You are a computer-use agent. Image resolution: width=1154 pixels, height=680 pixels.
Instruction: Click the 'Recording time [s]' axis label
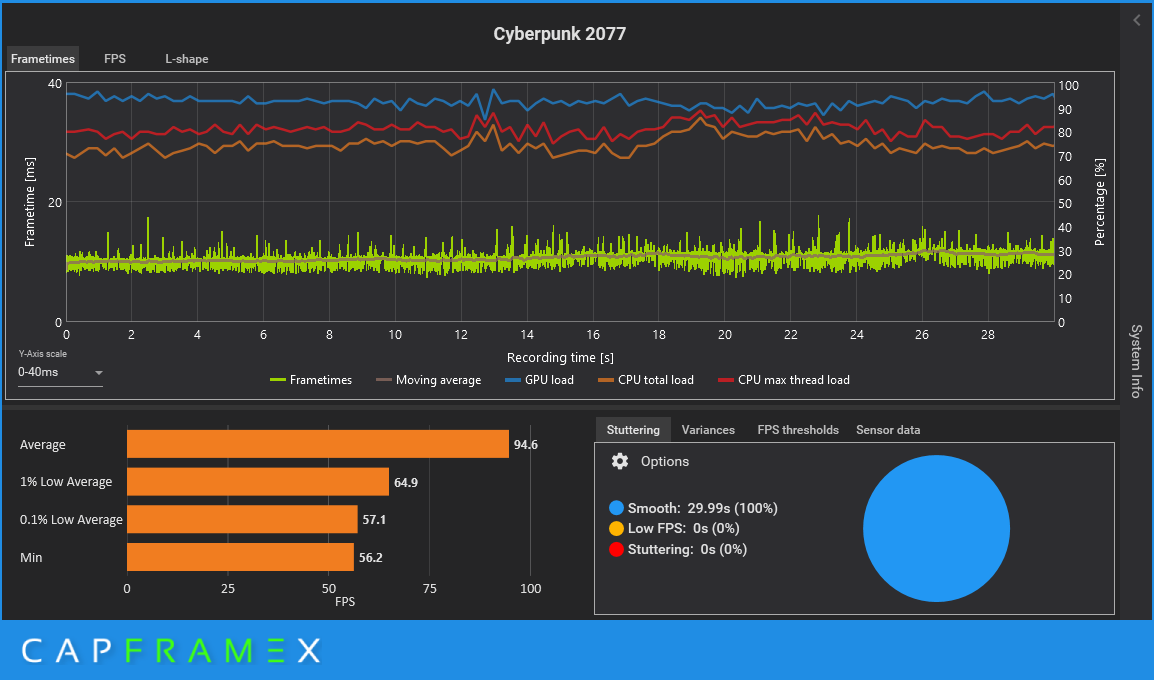click(560, 358)
